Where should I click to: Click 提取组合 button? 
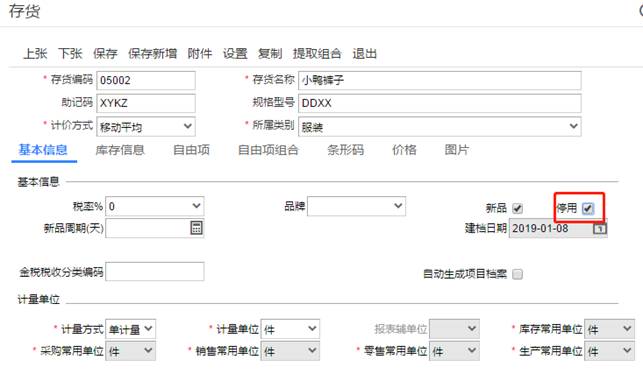pos(317,53)
